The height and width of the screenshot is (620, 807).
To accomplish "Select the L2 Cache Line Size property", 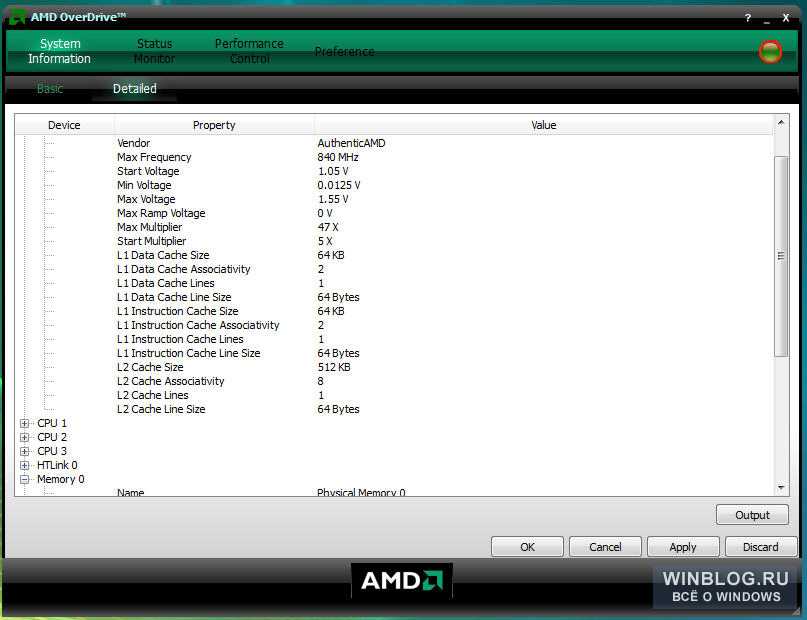I will 161,409.
